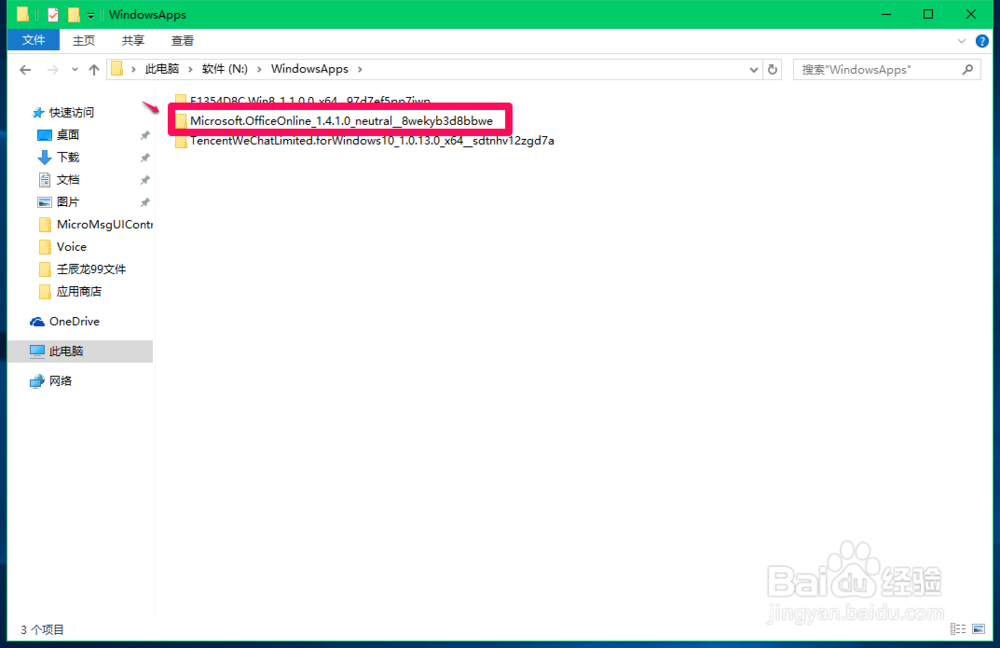Switch to the 共享 ribbon tab
This screenshot has height=648, width=1000.
pos(133,40)
